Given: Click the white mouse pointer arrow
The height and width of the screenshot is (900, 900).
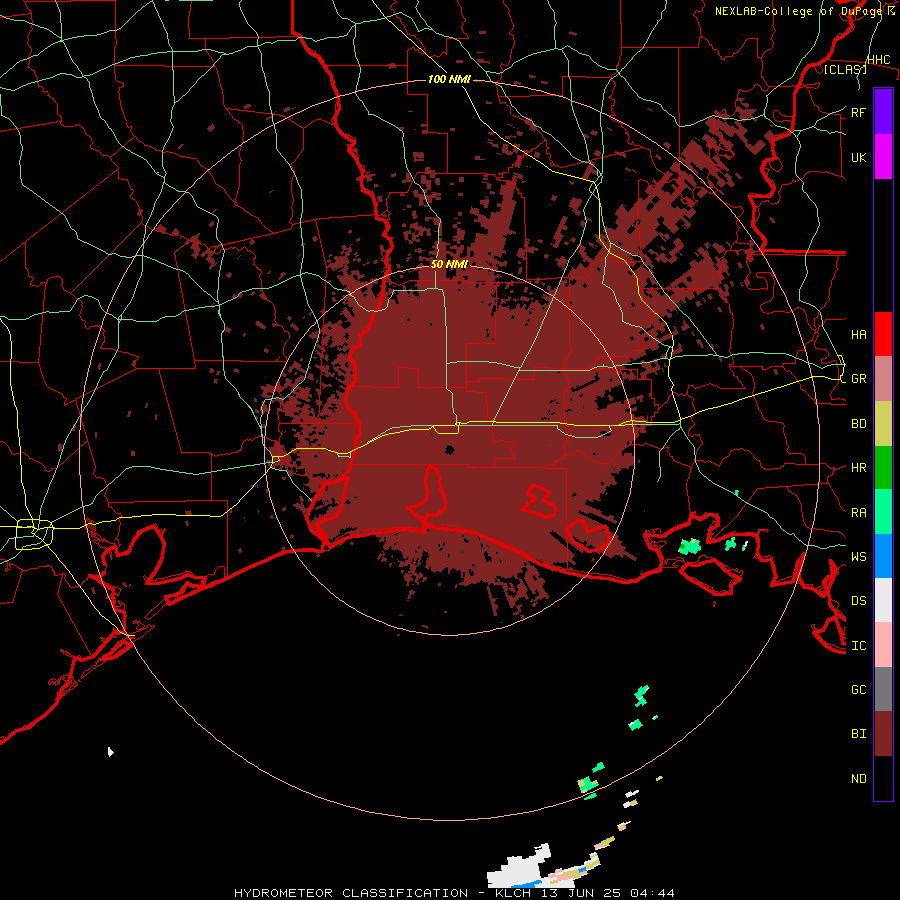Looking at the screenshot, I should (110, 752).
